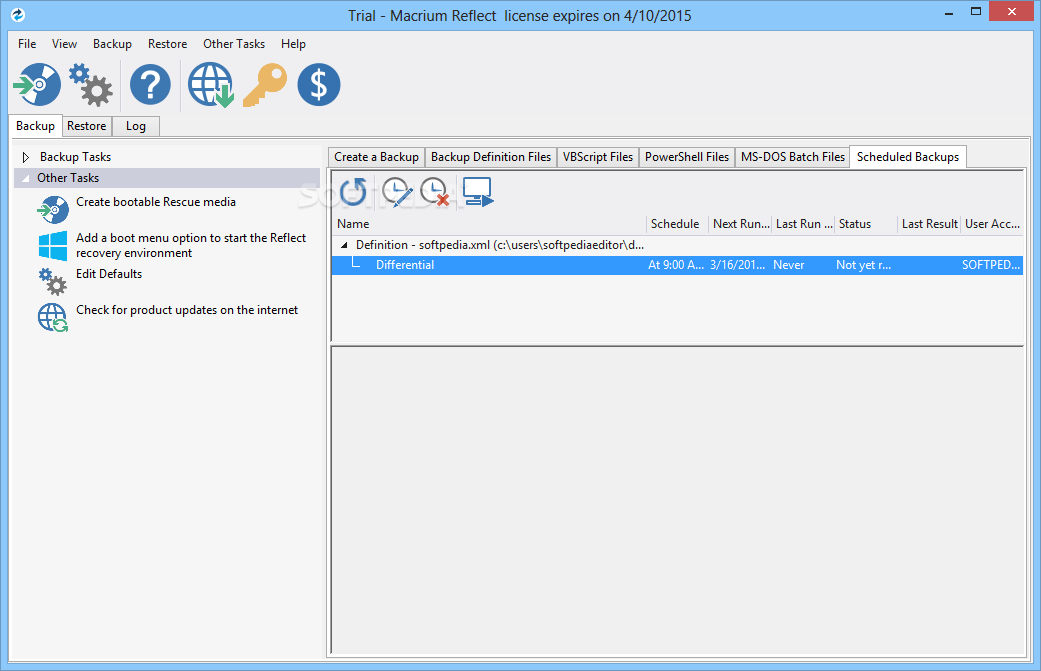
Task: Click the 'At 9:00 A...' schedule cell
Action: click(676, 265)
